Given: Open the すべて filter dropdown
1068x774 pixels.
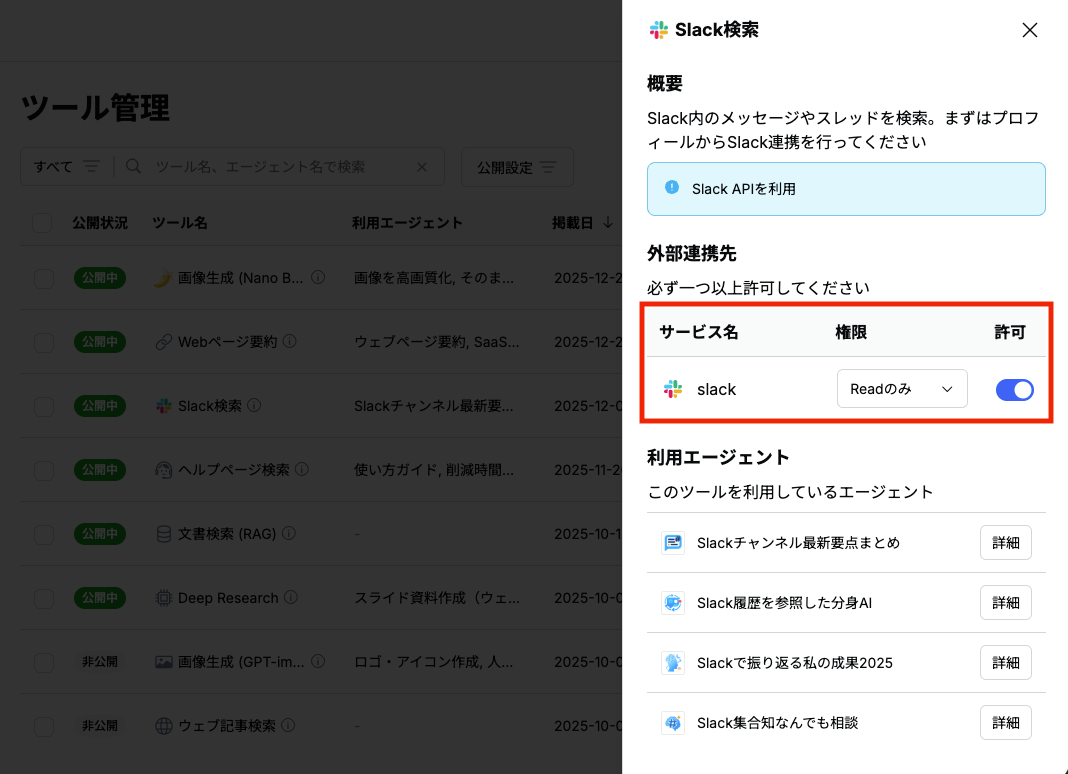Looking at the screenshot, I should [x=67, y=167].
